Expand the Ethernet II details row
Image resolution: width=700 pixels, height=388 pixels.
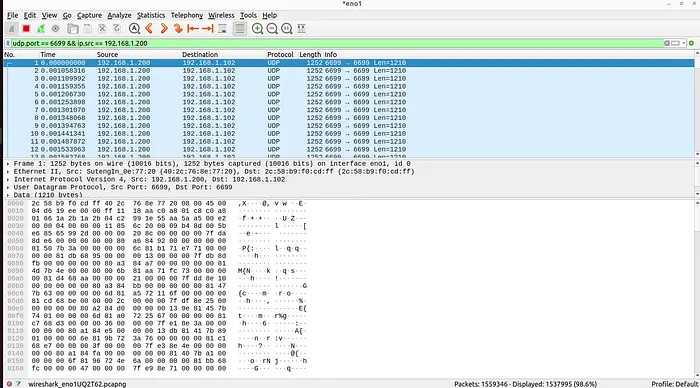tap(8, 171)
